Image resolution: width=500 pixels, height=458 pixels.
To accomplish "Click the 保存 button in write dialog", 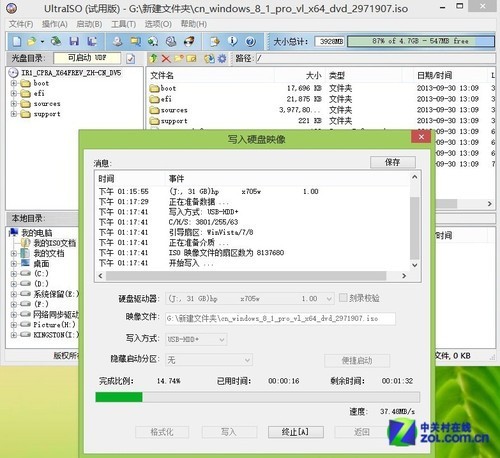I will pyautogui.click(x=393, y=162).
